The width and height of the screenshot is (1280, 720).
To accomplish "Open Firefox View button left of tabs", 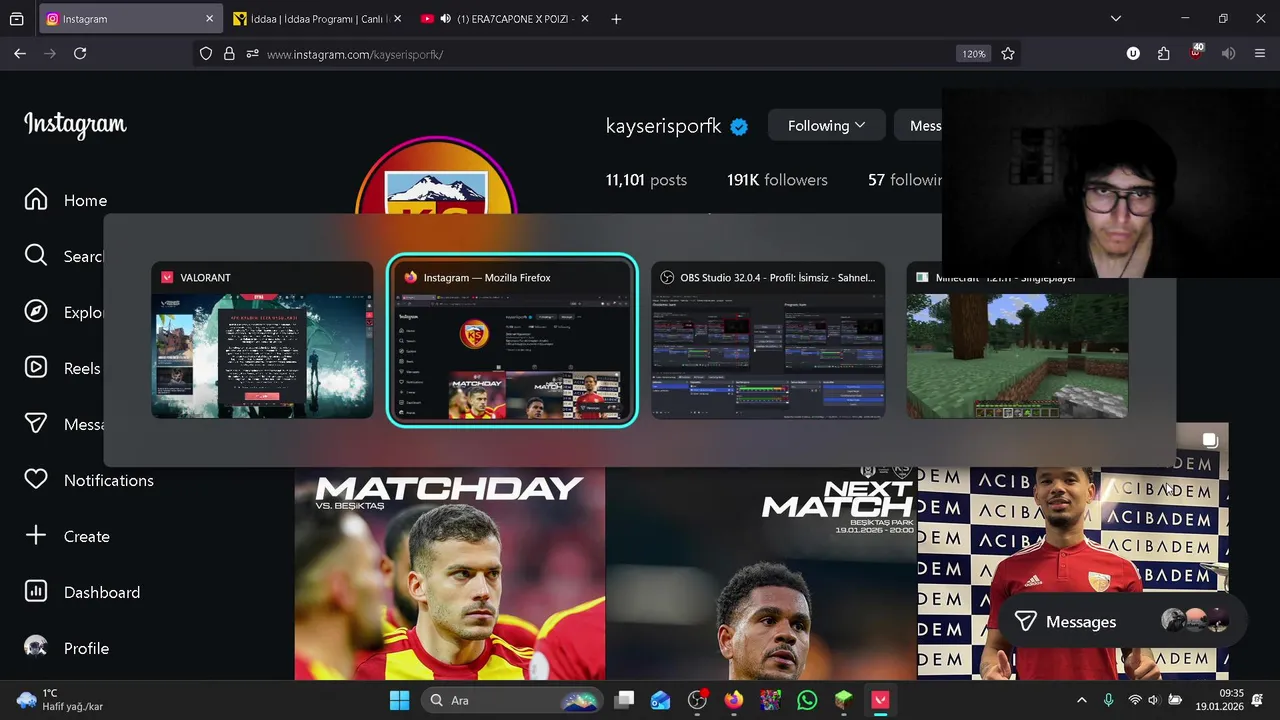I will [x=17, y=19].
